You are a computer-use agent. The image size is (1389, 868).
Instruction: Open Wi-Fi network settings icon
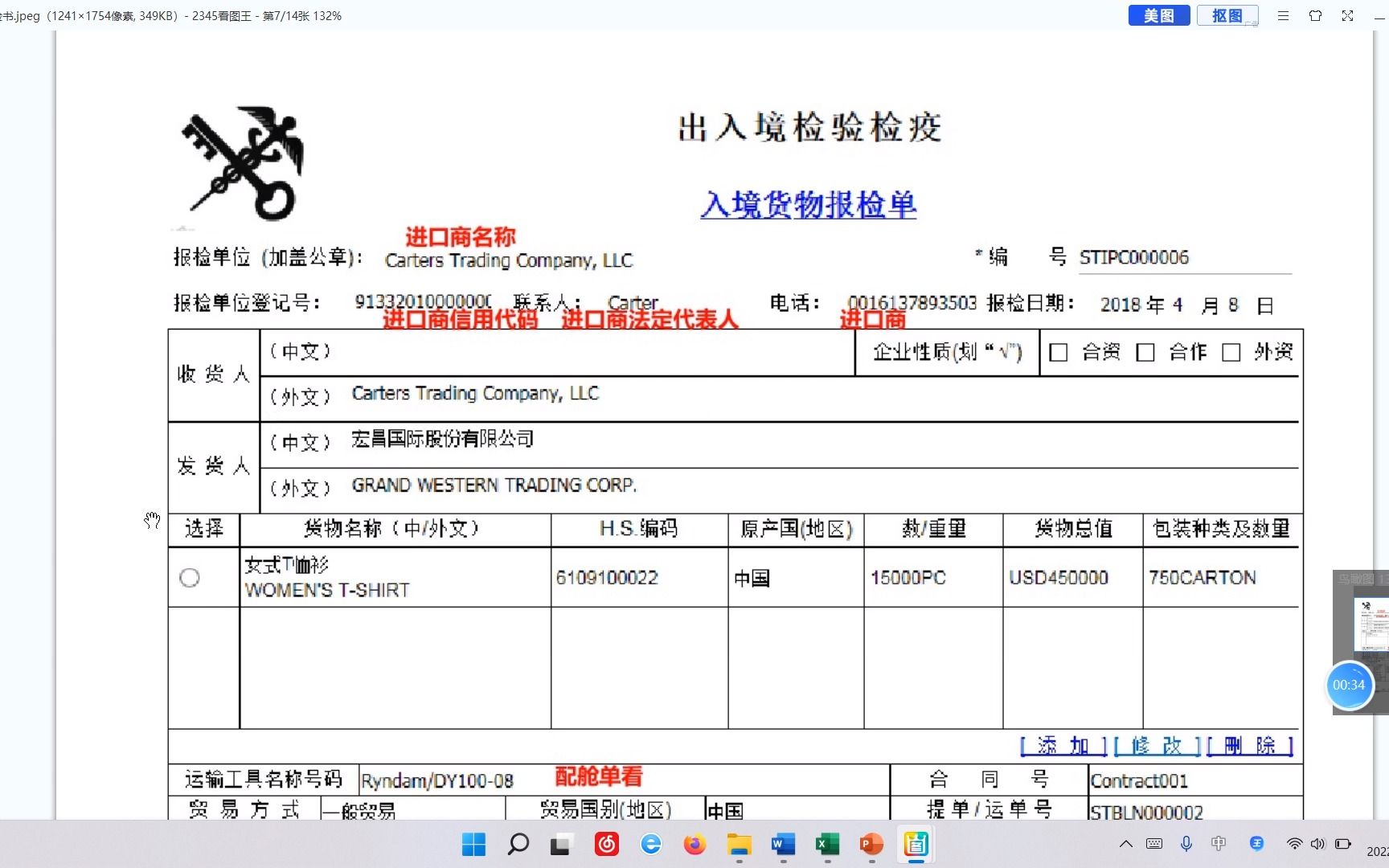(x=1294, y=844)
